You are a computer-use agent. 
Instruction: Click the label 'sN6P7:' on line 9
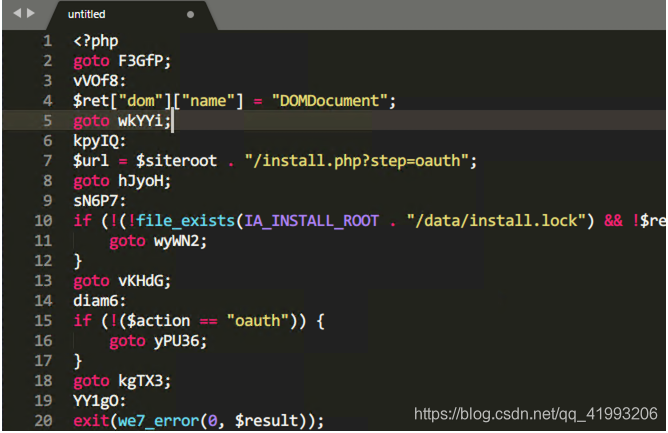point(100,201)
